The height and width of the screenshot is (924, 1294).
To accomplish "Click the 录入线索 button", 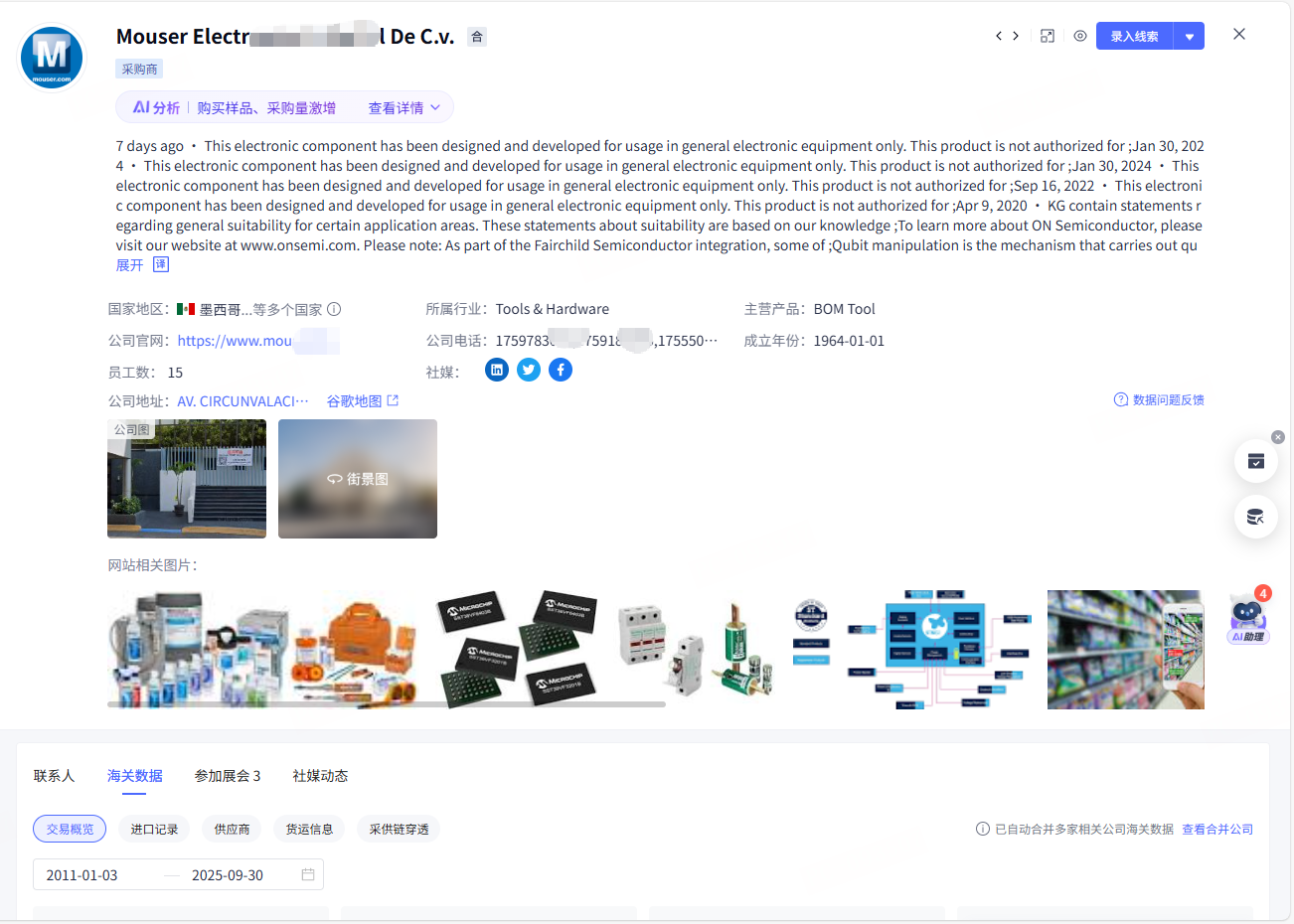I will coord(1134,36).
